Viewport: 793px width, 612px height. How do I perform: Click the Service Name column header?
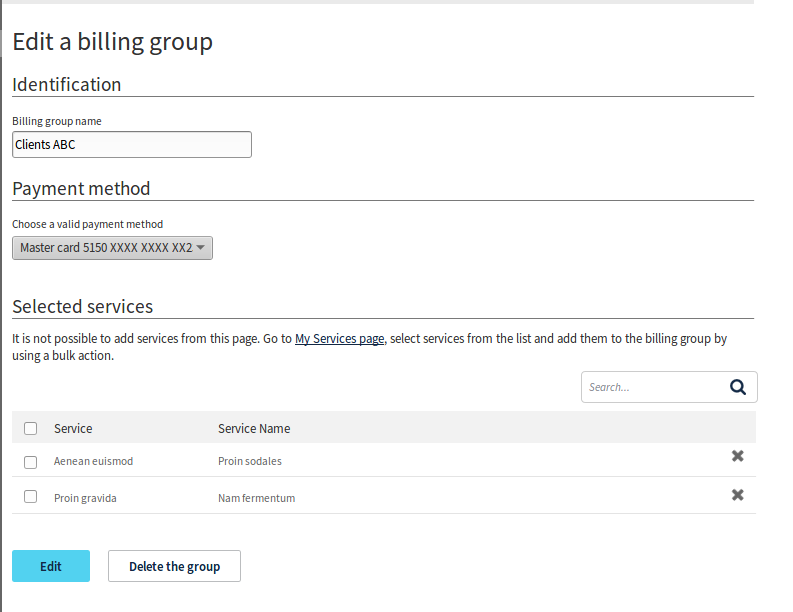point(254,428)
